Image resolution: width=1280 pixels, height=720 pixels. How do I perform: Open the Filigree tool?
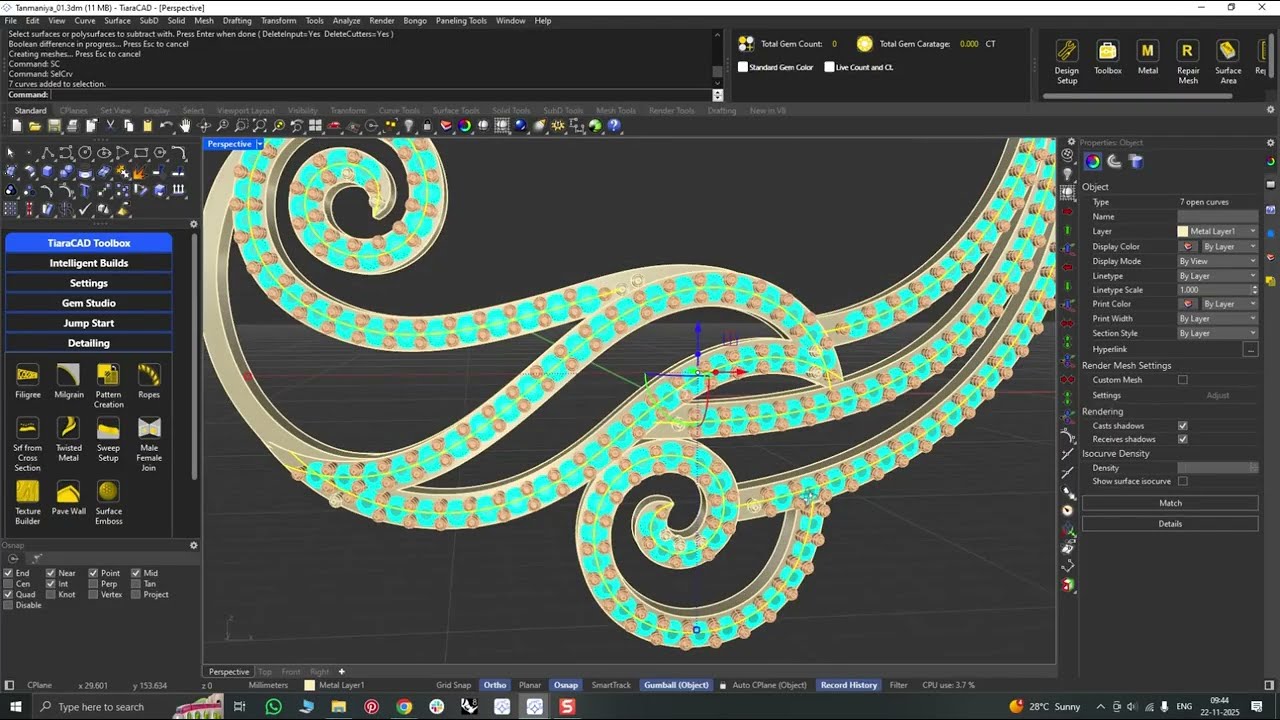[x=28, y=381]
